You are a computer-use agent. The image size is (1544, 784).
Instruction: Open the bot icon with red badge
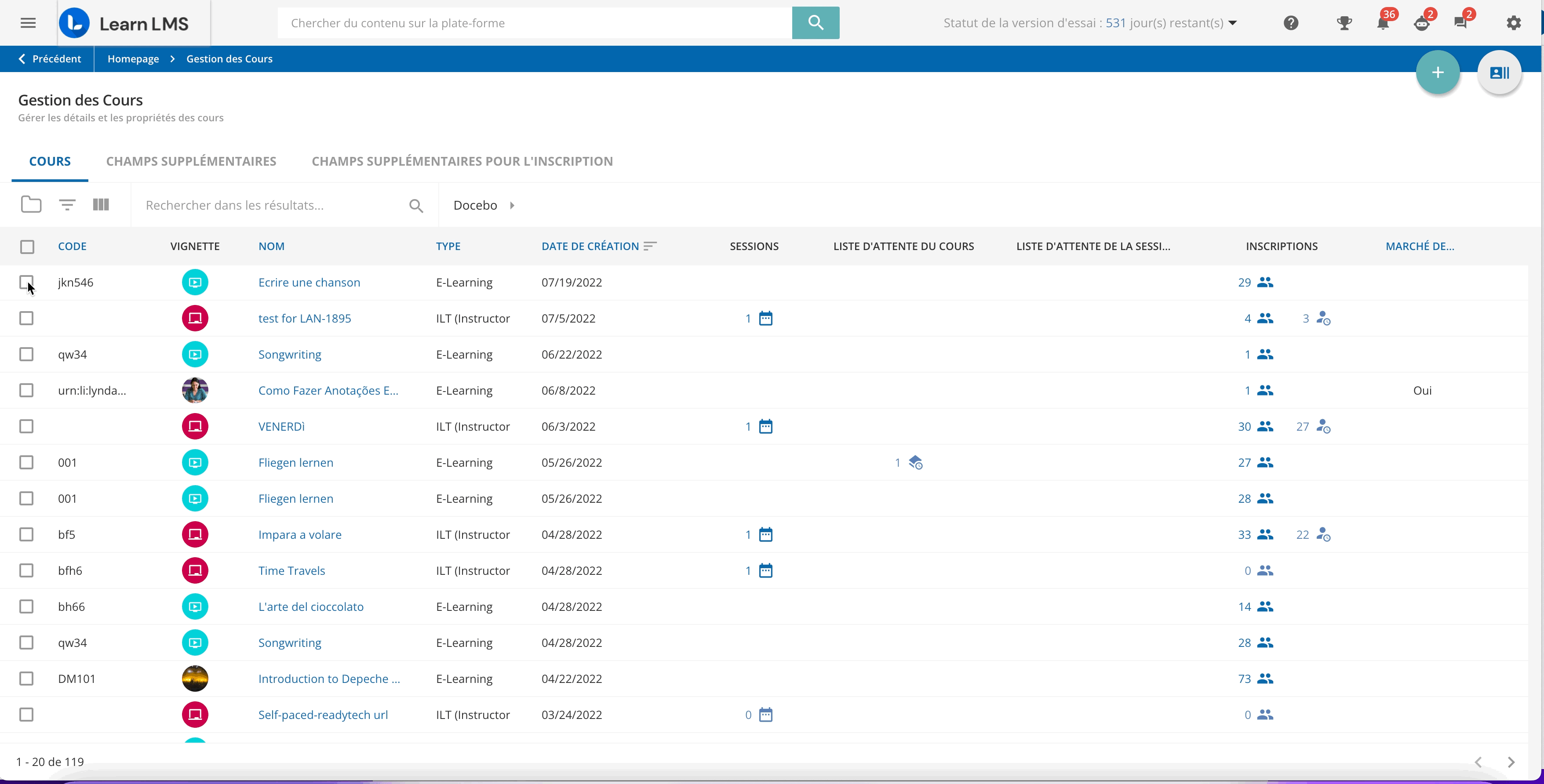(1422, 23)
